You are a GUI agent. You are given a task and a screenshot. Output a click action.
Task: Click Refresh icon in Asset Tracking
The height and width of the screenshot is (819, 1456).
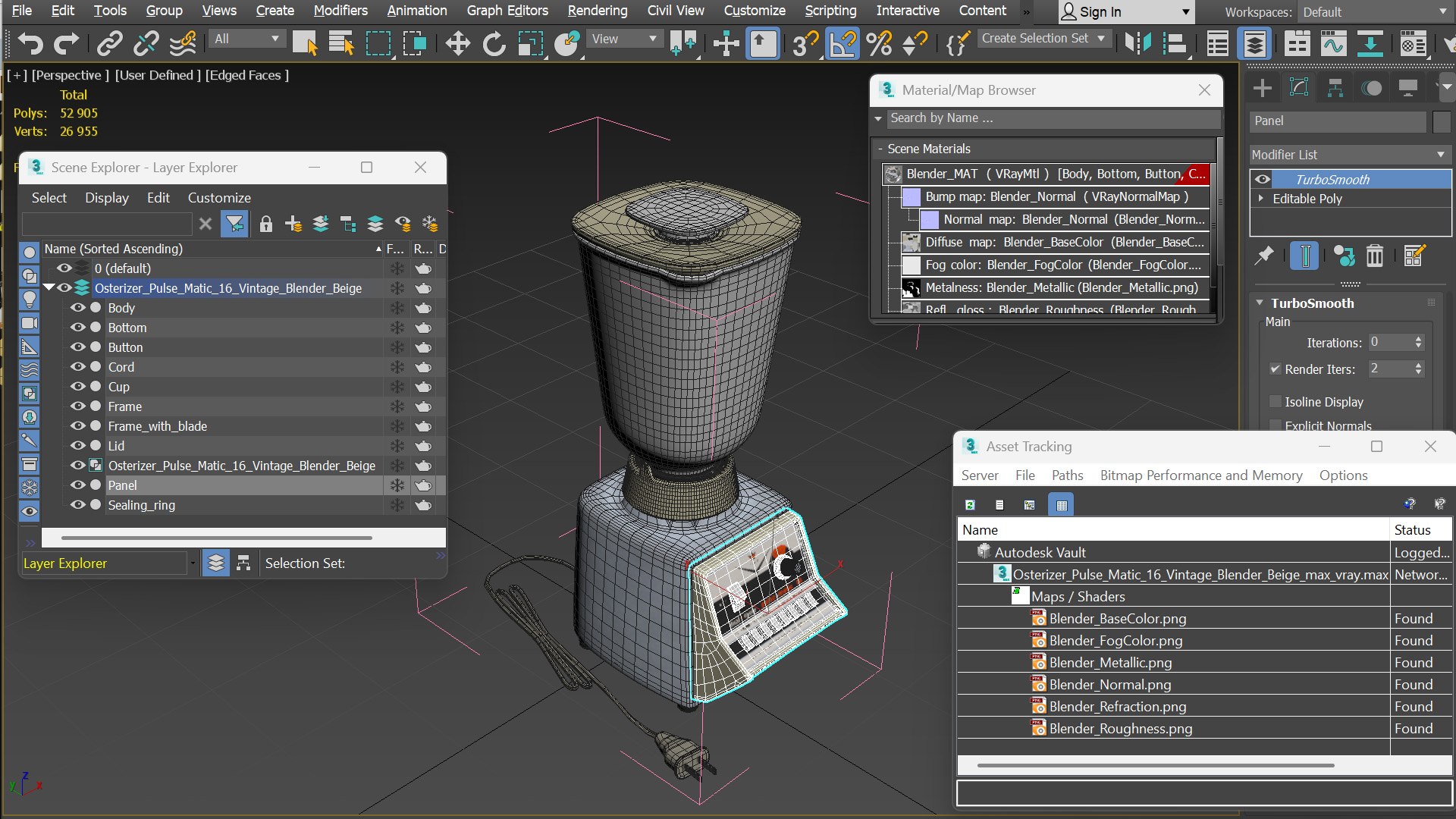(970, 504)
